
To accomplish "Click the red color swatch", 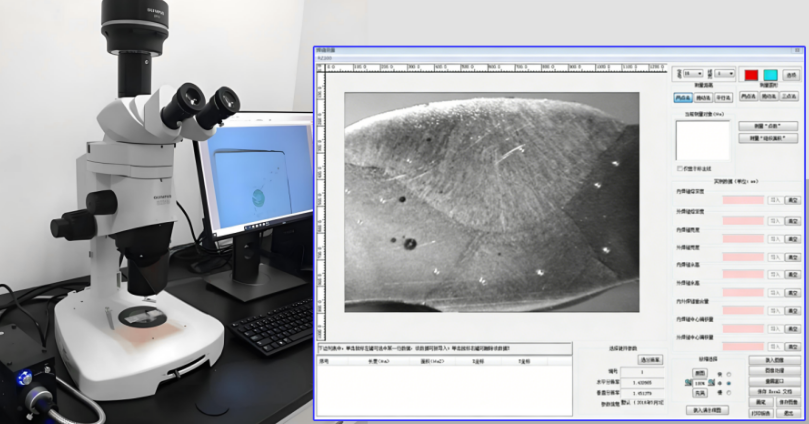I will [x=751, y=75].
